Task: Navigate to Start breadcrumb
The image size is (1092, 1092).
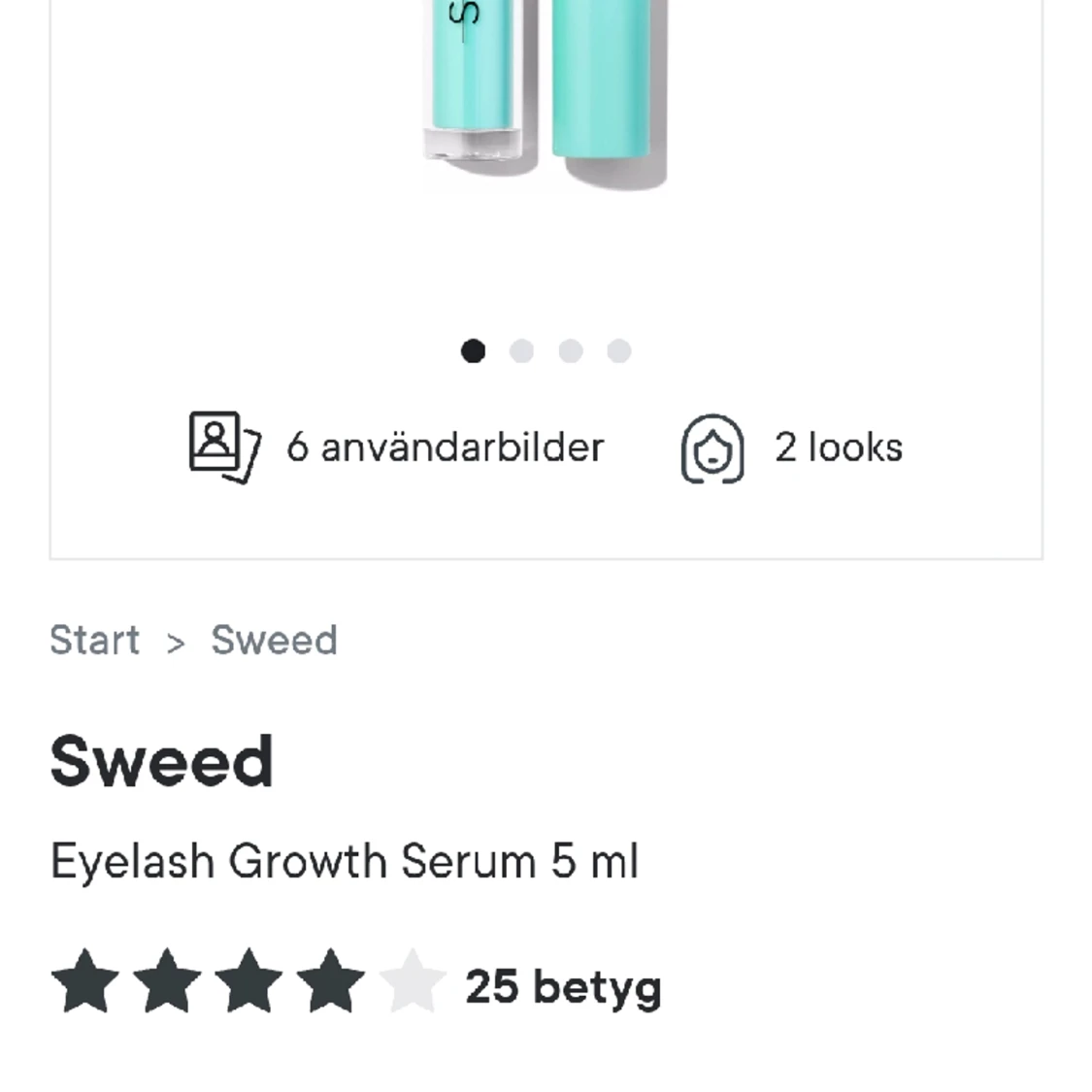Action: [95, 640]
